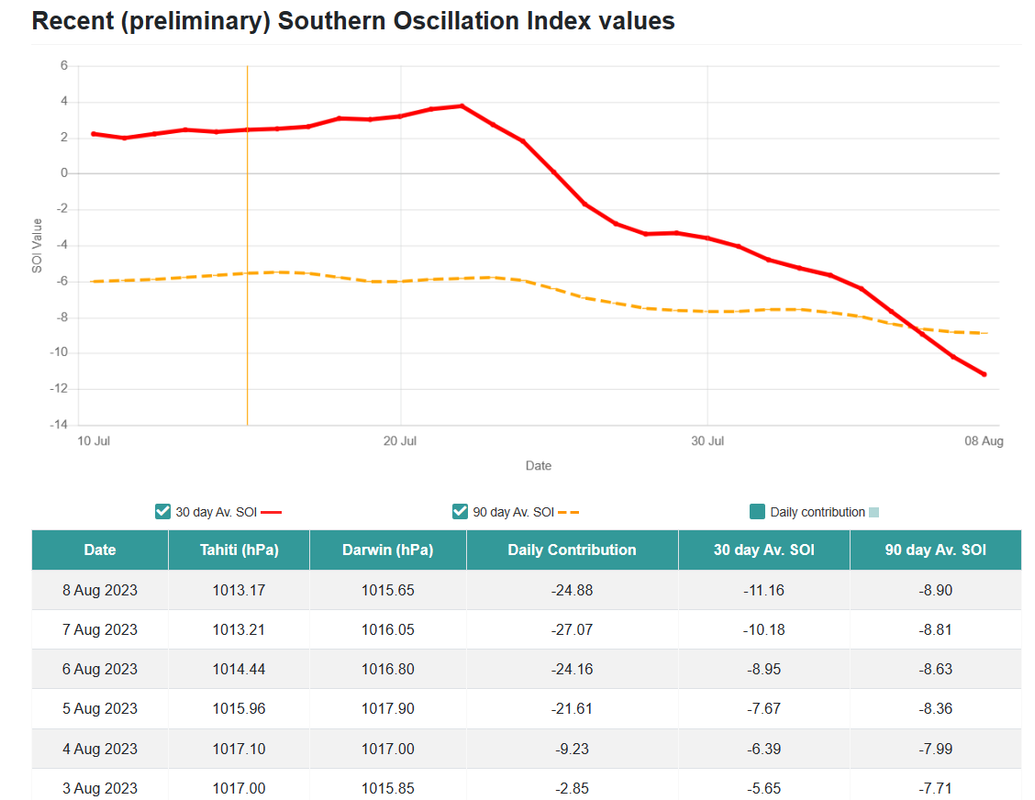1035x800 pixels.
Task: Click the 7 Aug 2023 date cell
Action: pos(100,630)
